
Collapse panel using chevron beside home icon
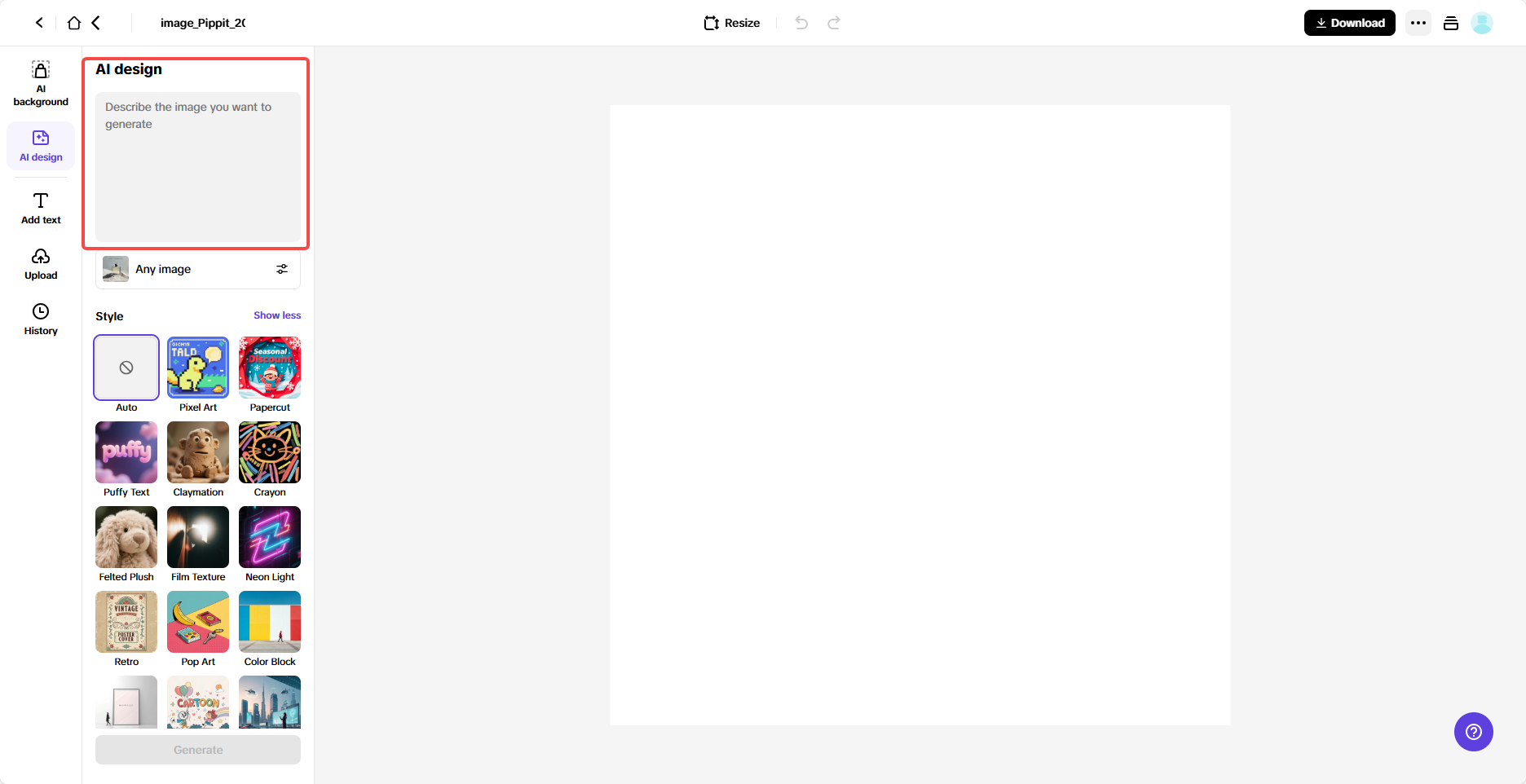pyautogui.click(x=96, y=23)
